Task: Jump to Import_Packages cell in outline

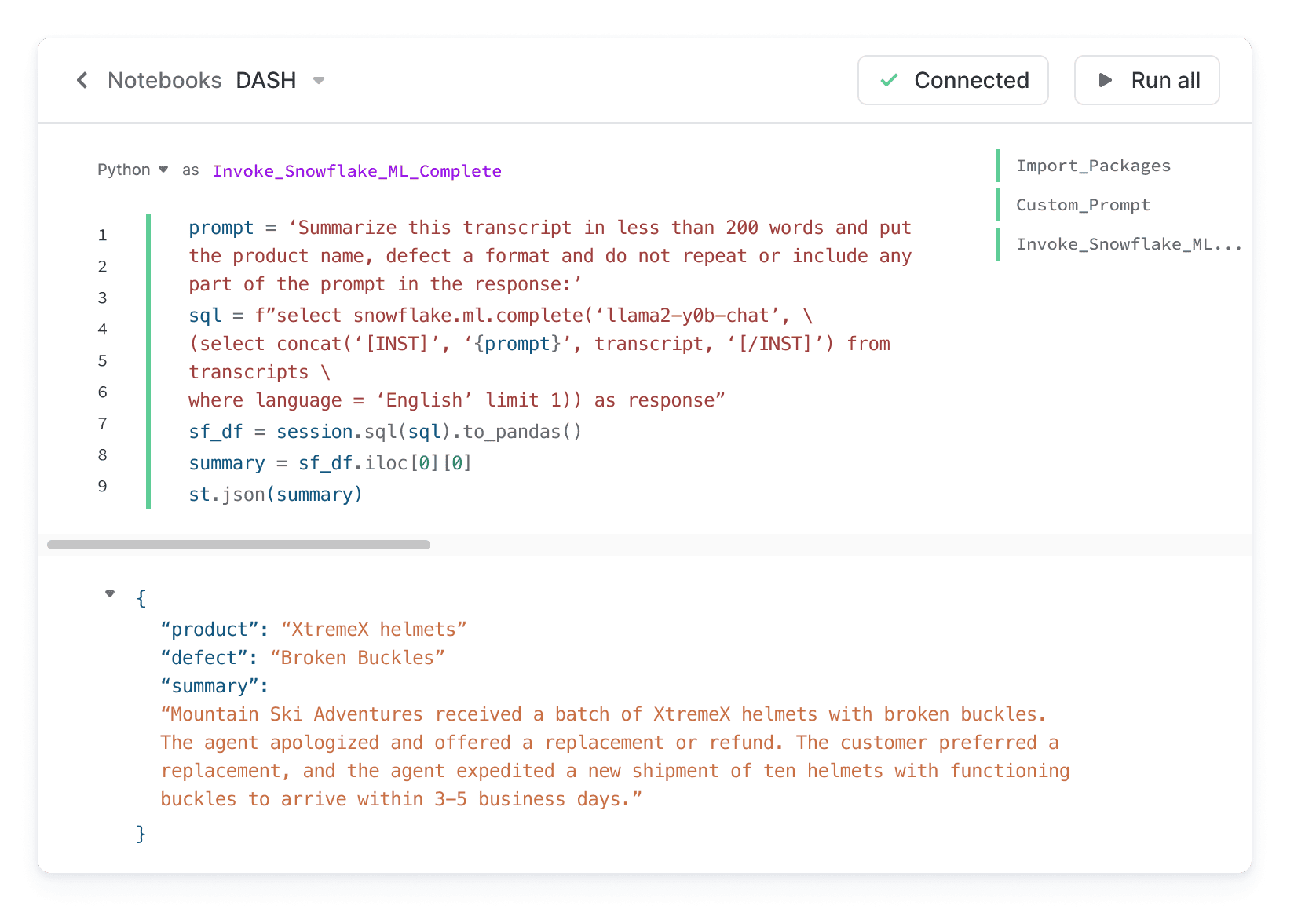Action: coord(1093,166)
